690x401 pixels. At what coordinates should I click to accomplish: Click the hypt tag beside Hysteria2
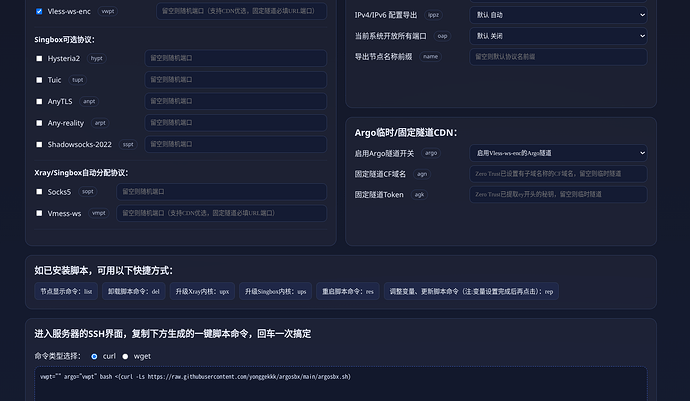pyautogui.click(x=96, y=59)
